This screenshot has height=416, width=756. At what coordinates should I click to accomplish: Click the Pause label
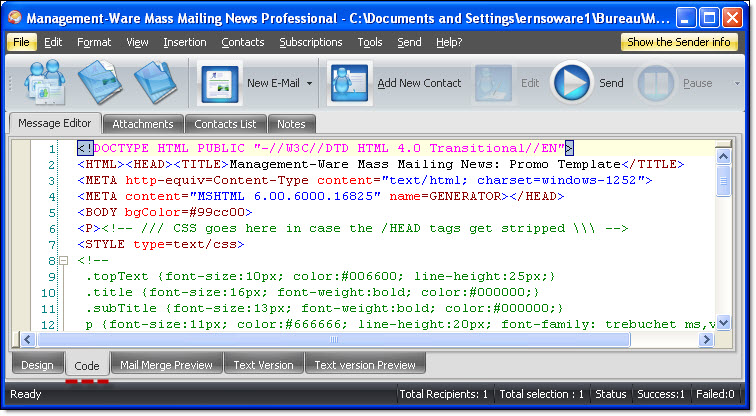click(x=698, y=83)
